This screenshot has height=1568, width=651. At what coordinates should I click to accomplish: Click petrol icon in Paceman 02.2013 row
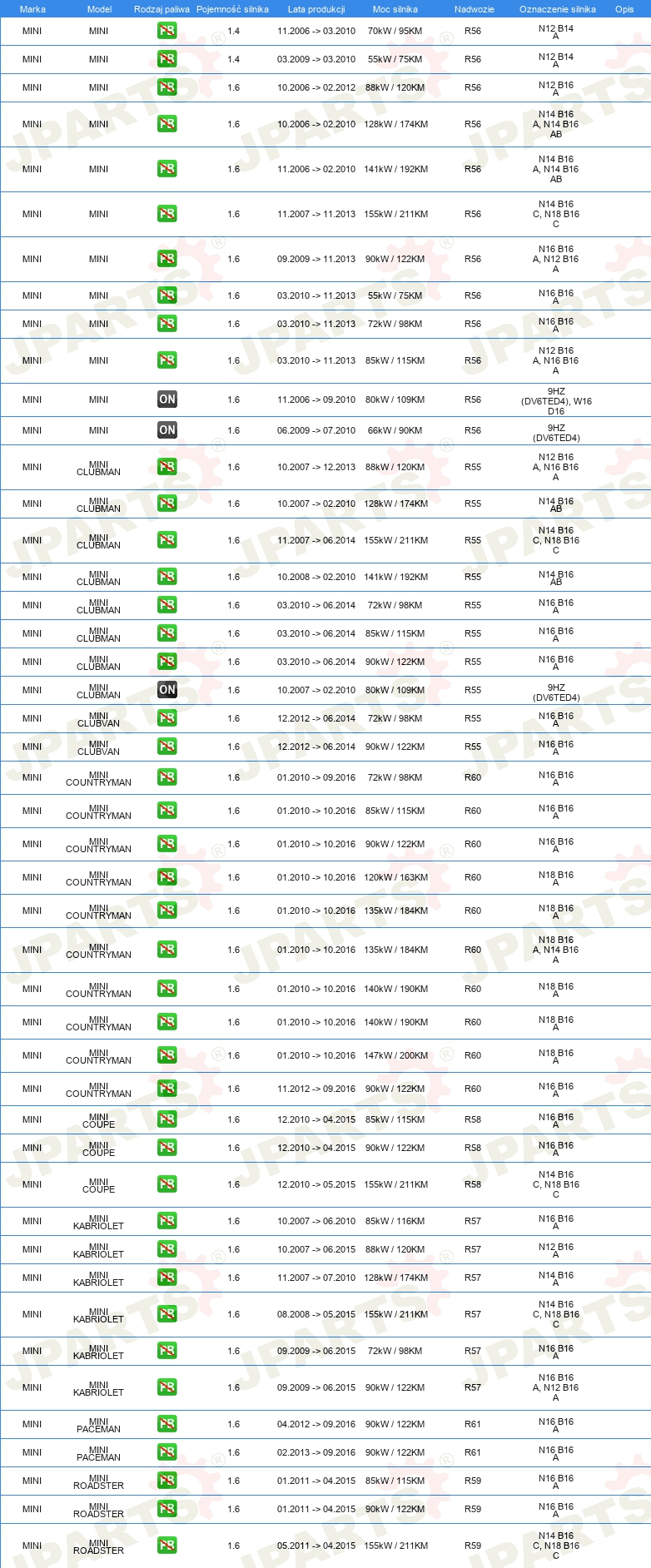(167, 1452)
